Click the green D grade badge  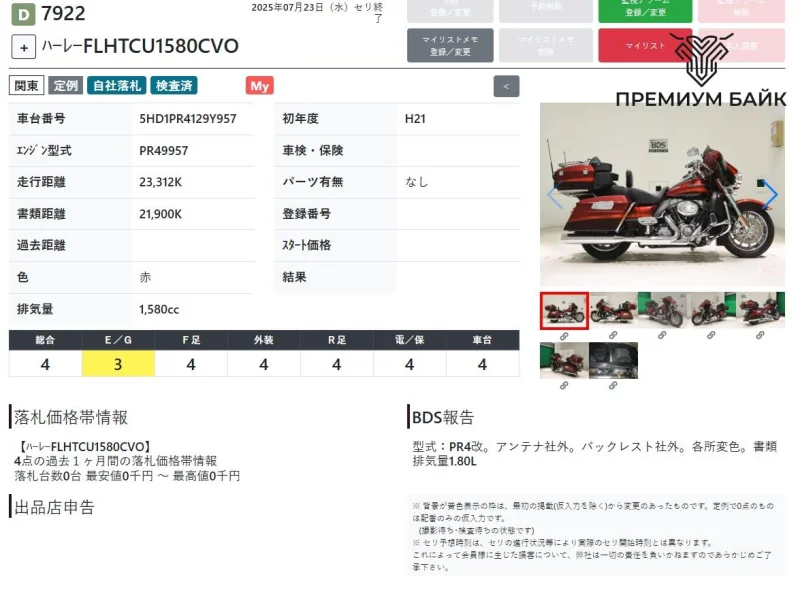pyautogui.click(x=22, y=14)
